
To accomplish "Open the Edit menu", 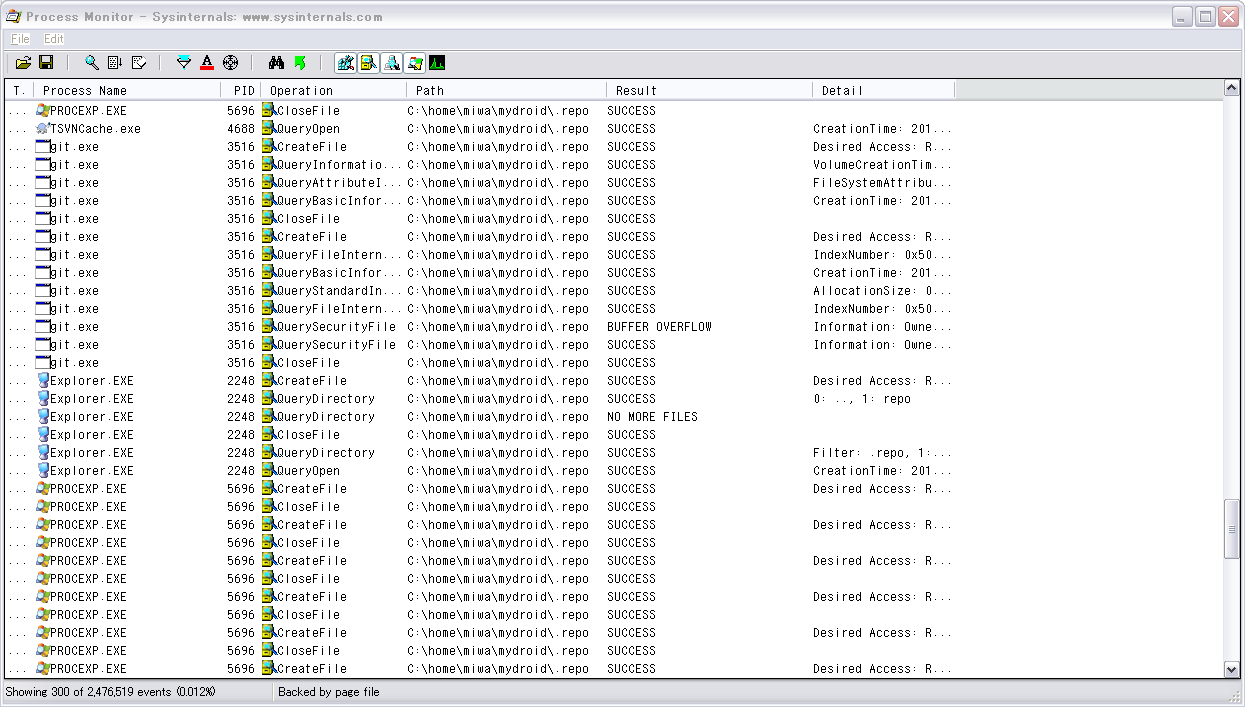I will [53, 39].
